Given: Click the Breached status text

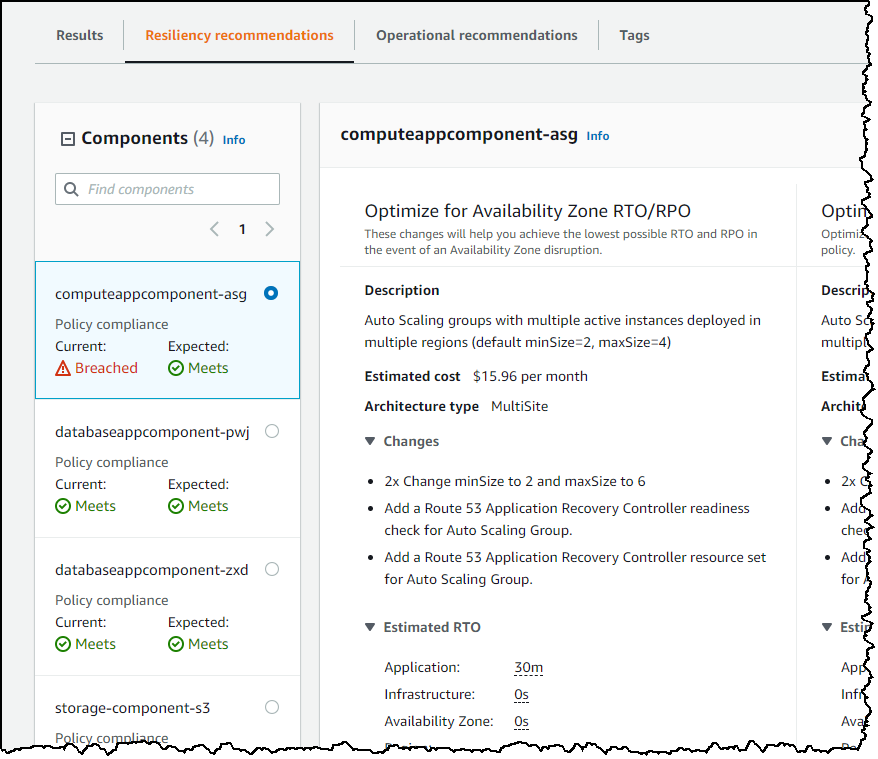Looking at the screenshot, I should [x=106, y=368].
